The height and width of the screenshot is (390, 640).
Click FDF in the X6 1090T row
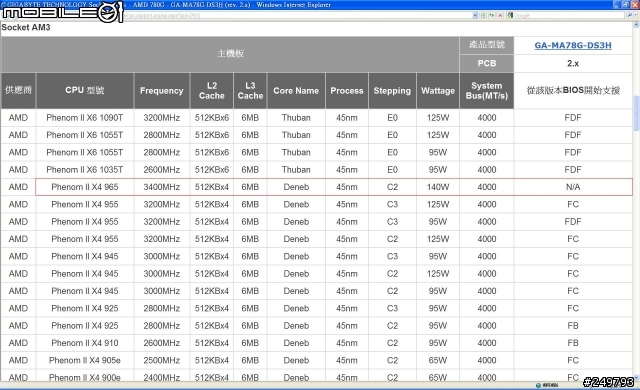pos(573,118)
